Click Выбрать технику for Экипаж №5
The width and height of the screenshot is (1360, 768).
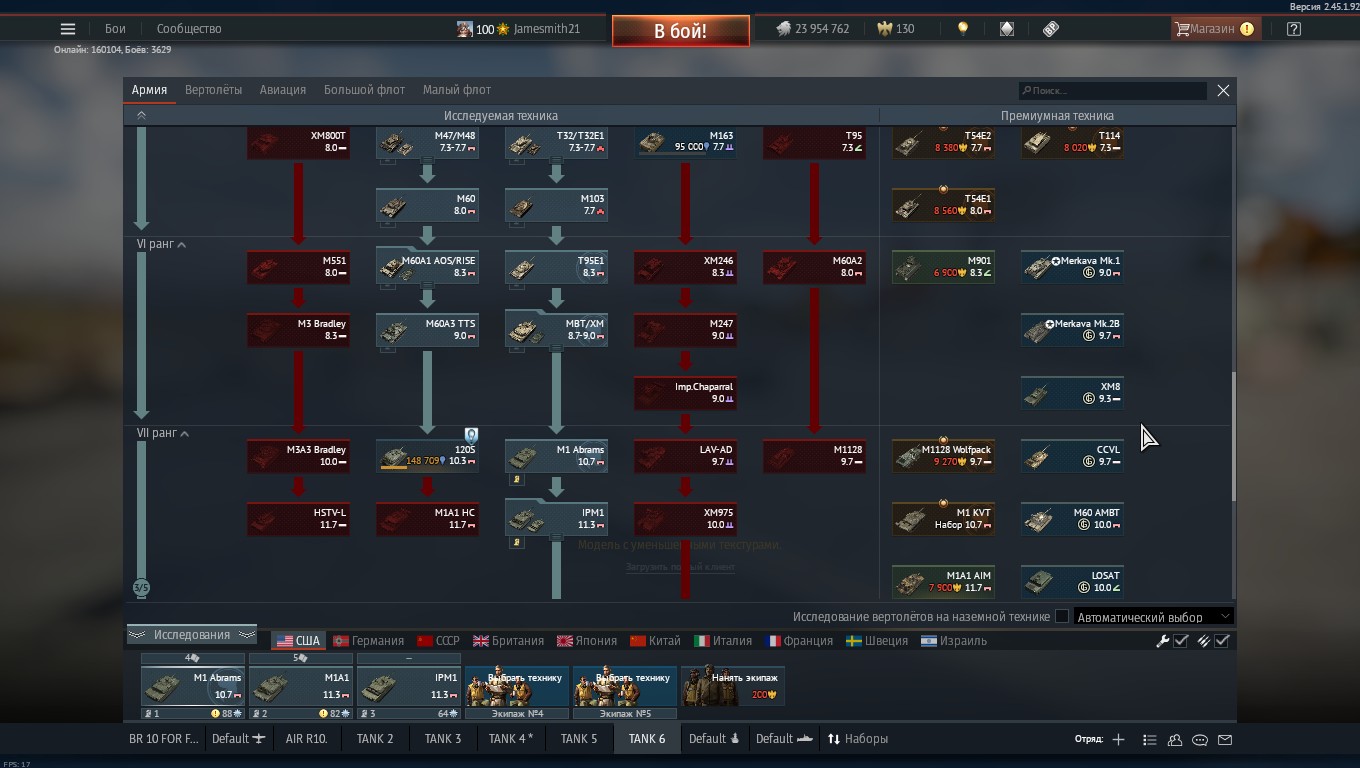(625, 686)
